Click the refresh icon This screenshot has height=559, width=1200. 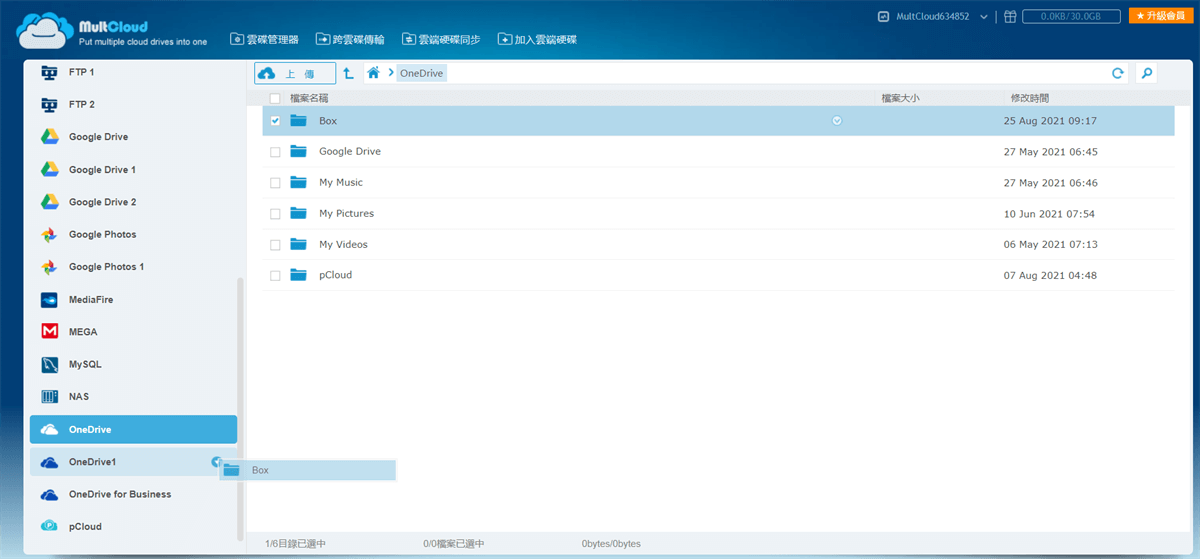[1118, 73]
